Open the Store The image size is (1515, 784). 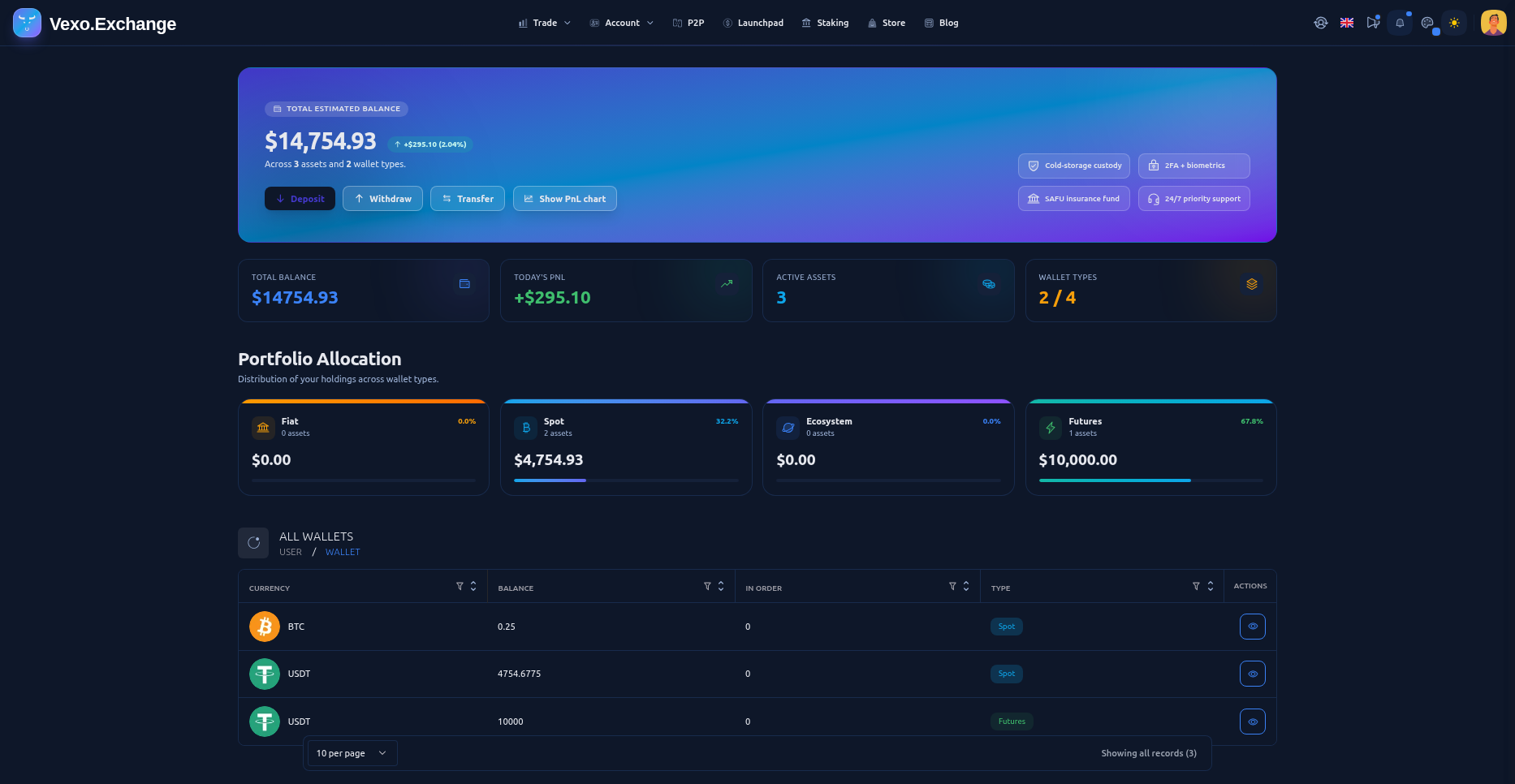(x=887, y=23)
